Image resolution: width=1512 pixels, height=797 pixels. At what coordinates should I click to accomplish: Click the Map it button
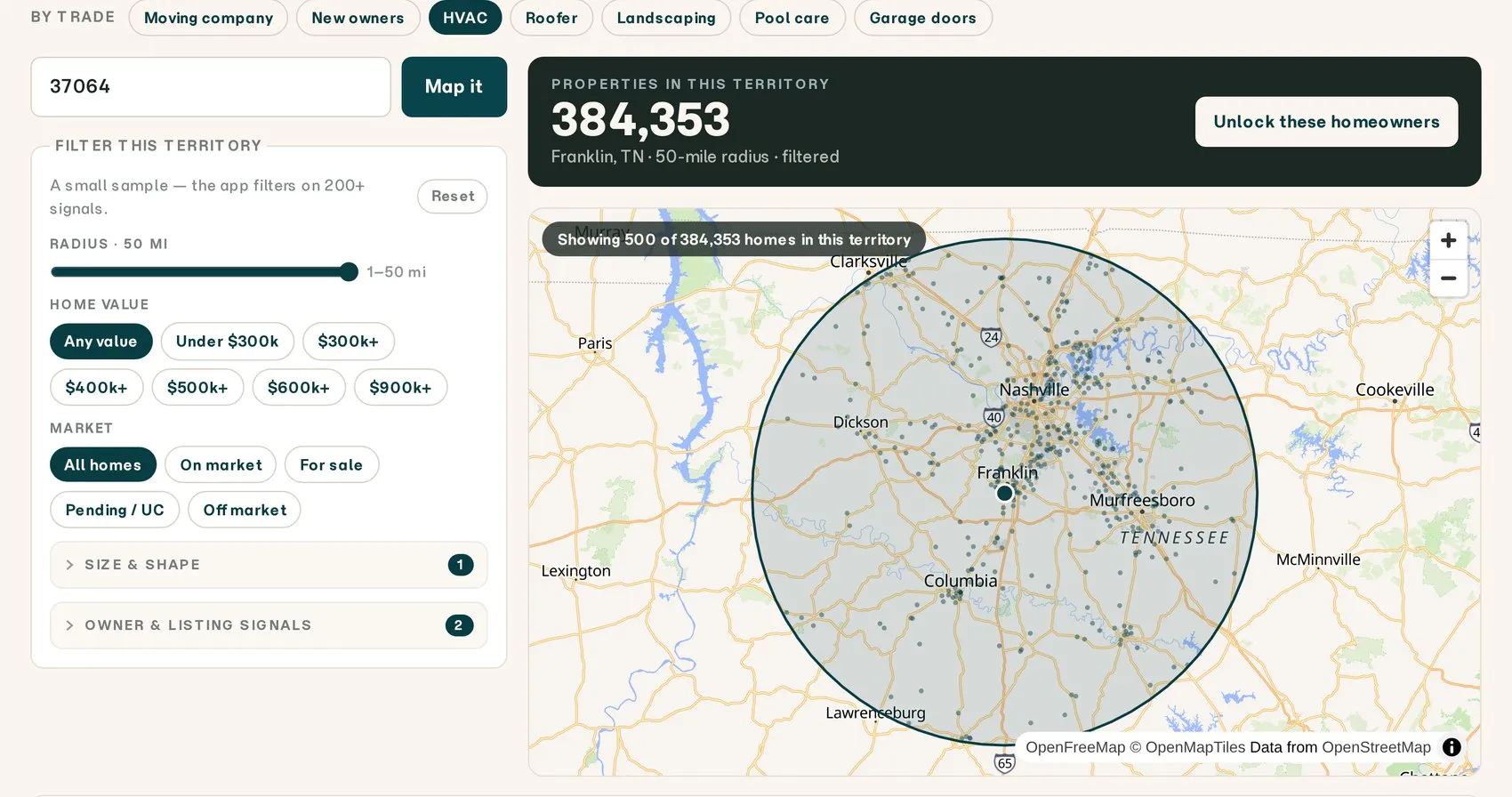click(x=454, y=86)
